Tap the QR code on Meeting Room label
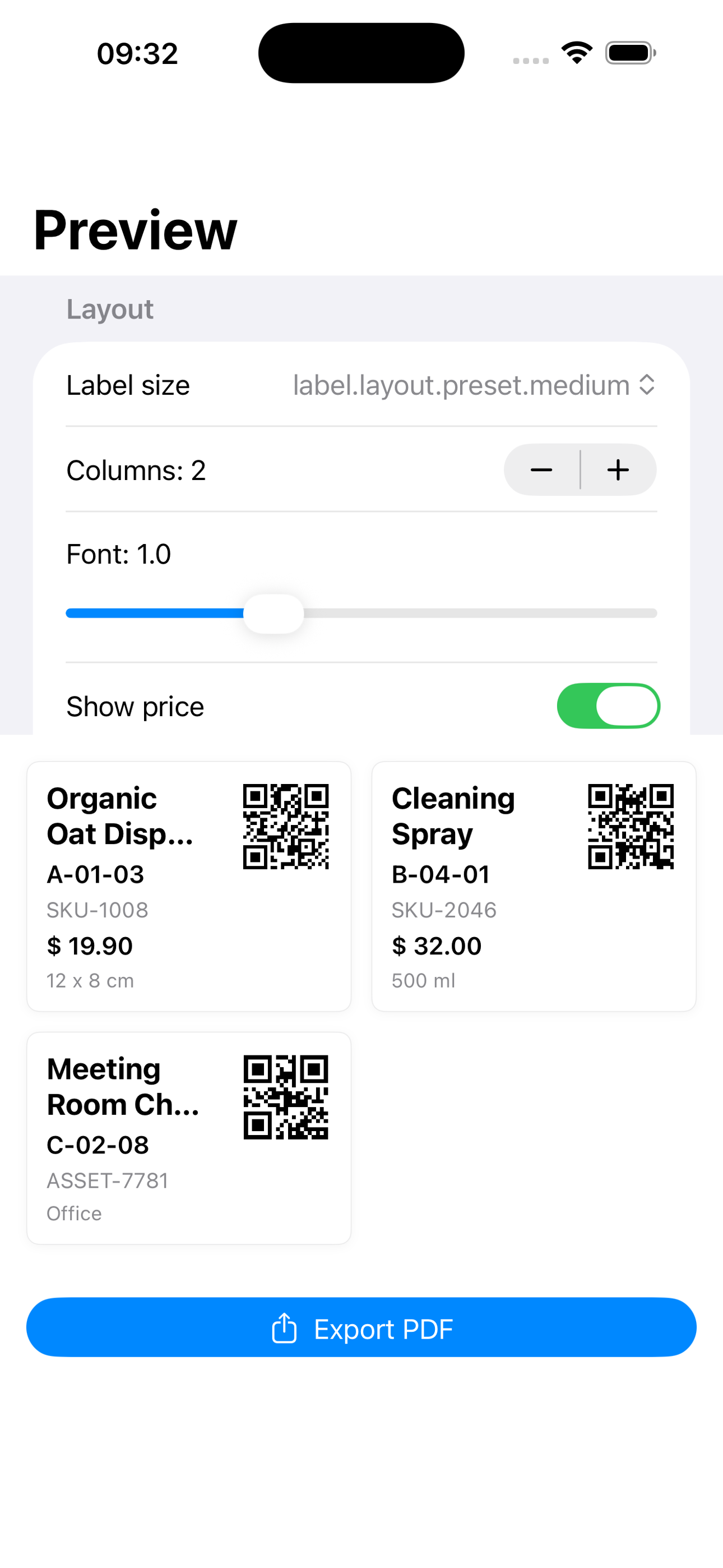The height and width of the screenshot is (1568, 723). (286, 1097)
